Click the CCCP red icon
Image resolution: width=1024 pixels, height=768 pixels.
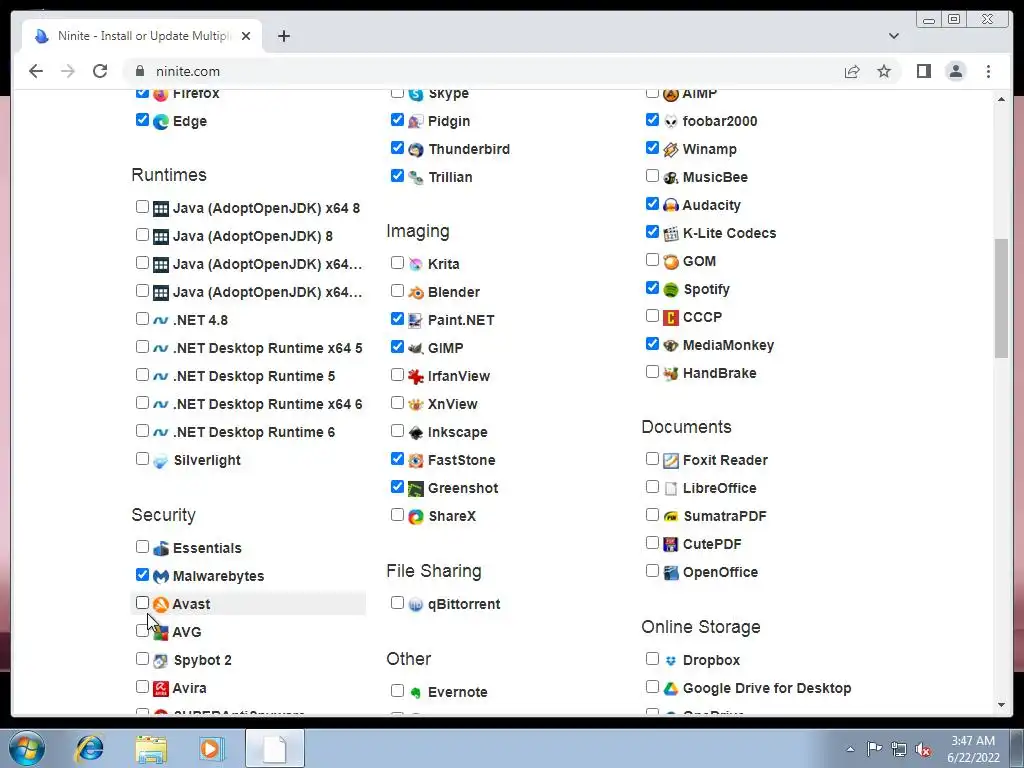(671, 317)
